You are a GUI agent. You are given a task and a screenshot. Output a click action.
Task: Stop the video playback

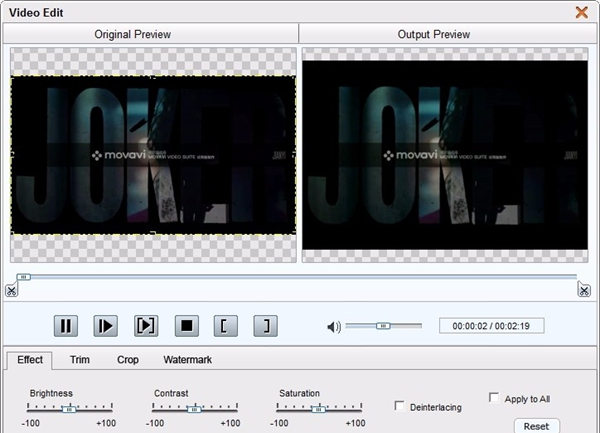(x=187, y=326)
